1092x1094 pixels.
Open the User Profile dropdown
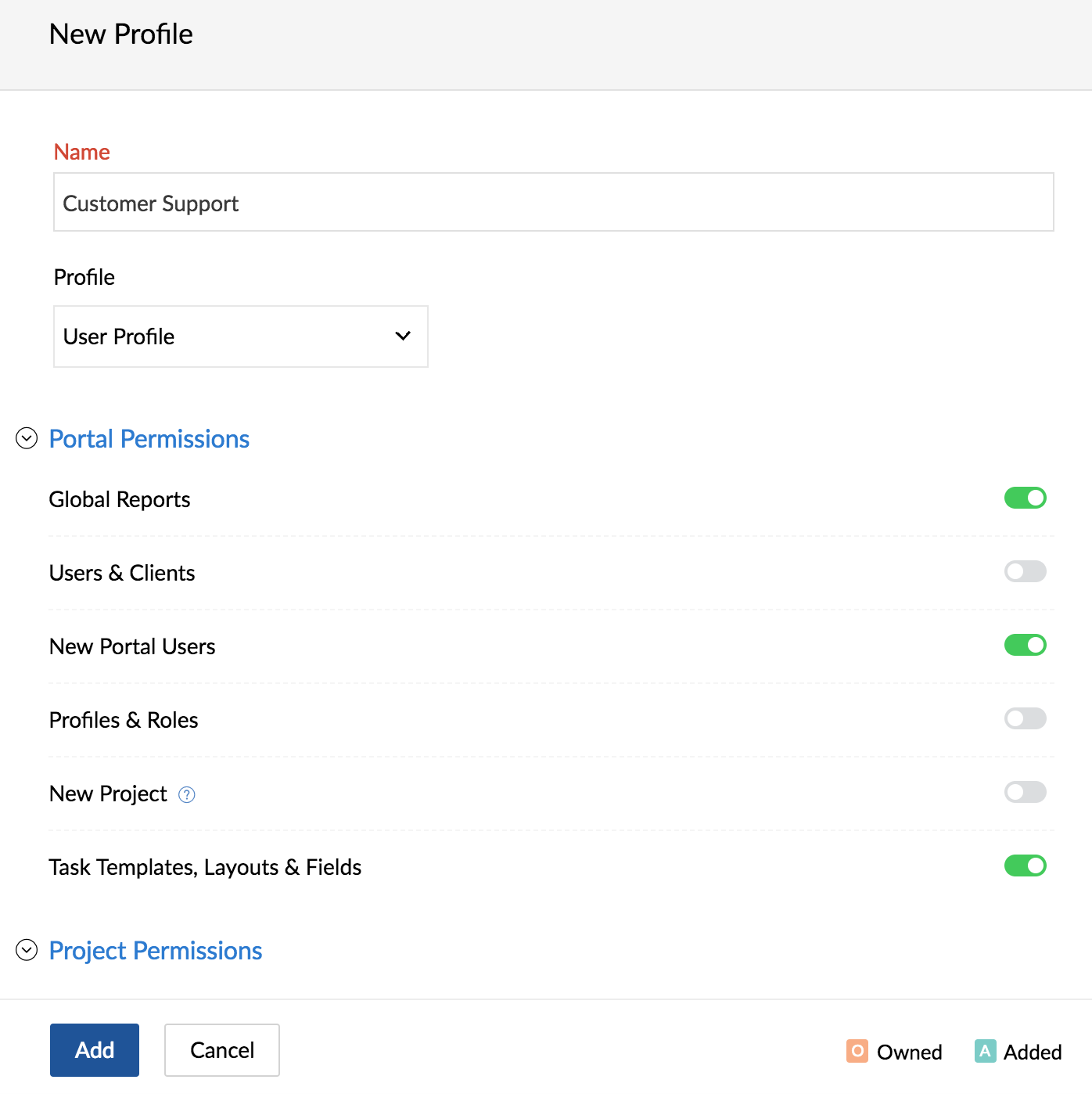[x=241, y=336]
